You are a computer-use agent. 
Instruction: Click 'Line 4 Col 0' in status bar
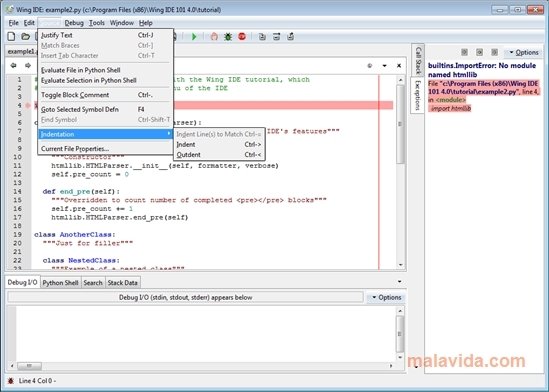36,381
